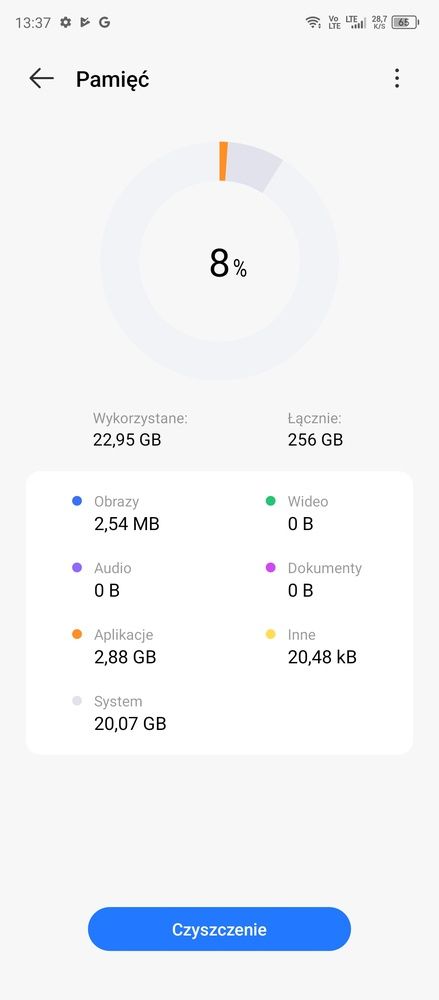Tap the orange Aplikacje color dot
The width and height of the screenshot is (439, 1000).
point(77,635)
